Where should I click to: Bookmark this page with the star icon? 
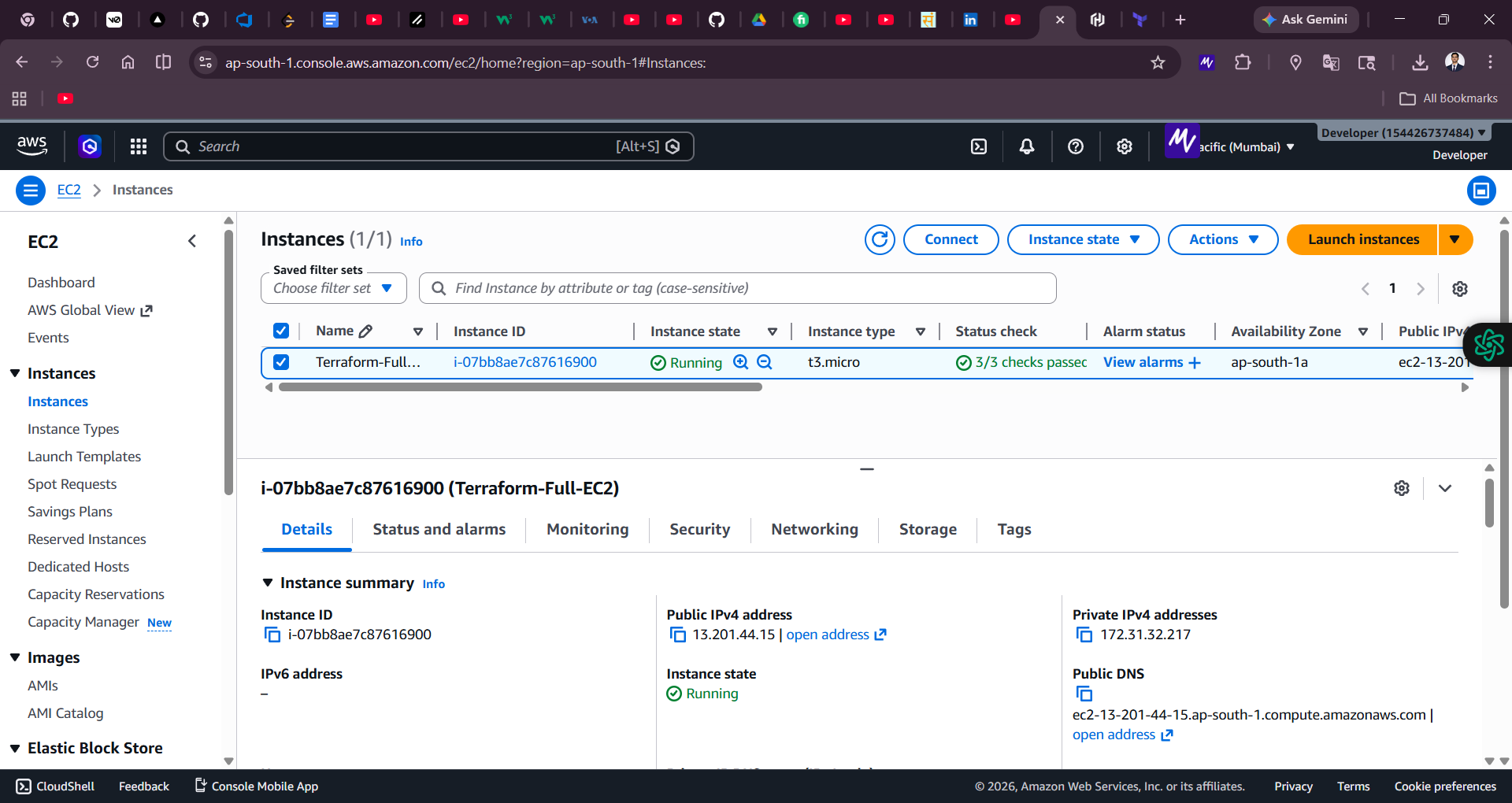[x=1158, y=62]
